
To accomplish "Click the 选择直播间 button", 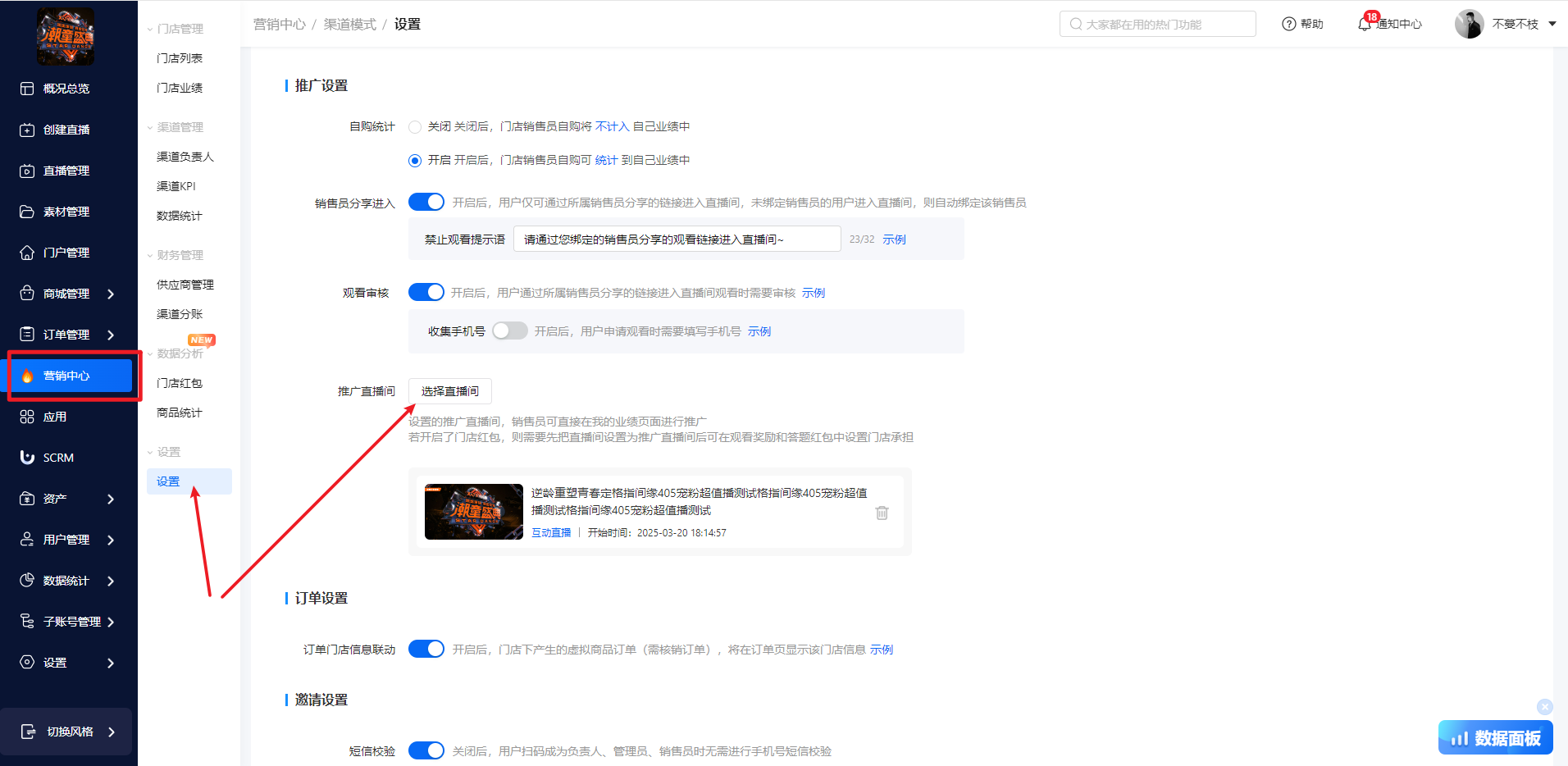I will coord(449,391).
